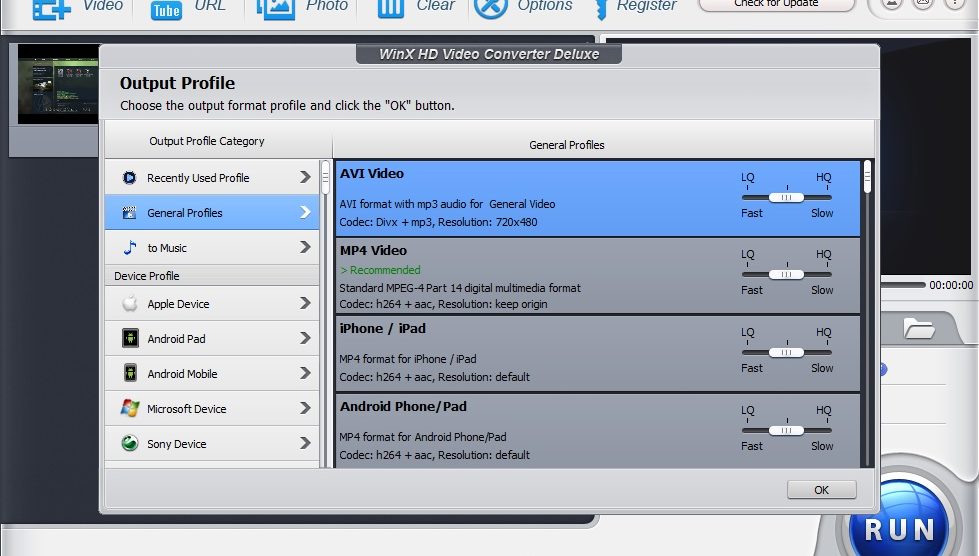
Task: Click the Android Pad icon
Action: coord(130,339)
